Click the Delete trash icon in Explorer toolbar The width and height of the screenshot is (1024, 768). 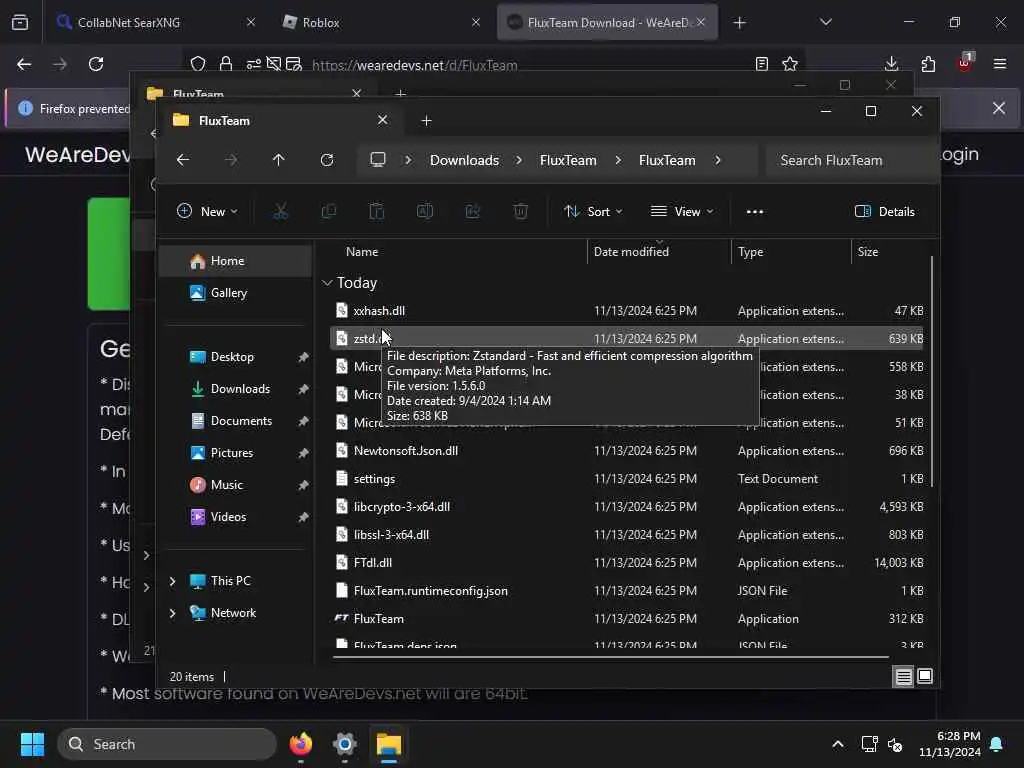tap(520, 212)
